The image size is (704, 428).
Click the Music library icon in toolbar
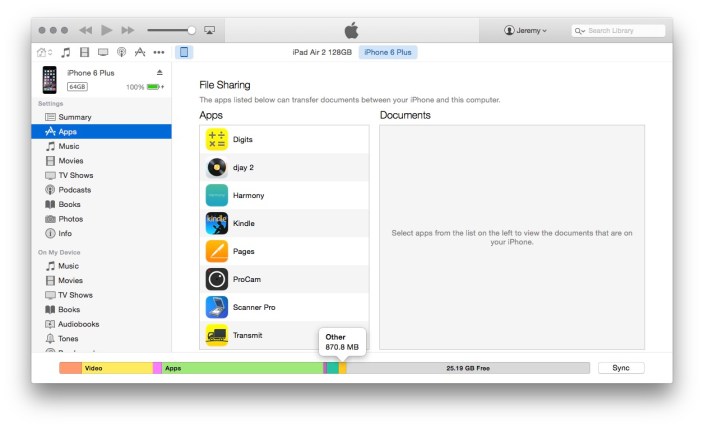pos(66,52)
